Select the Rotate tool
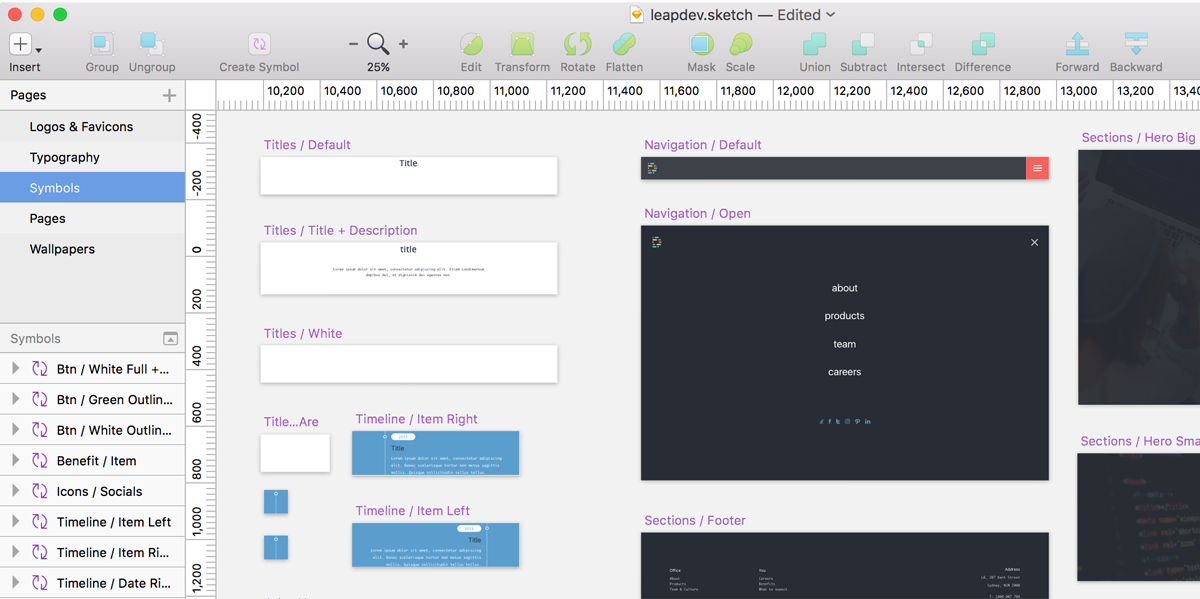The image size is (1200, 599). 577,44
